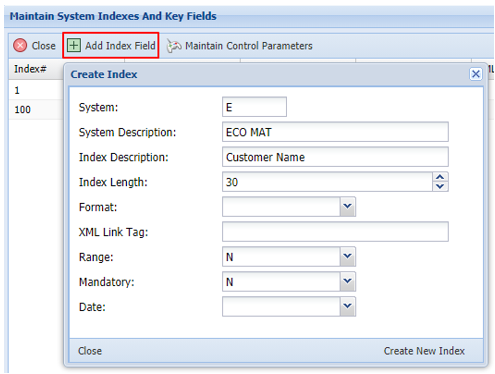
Task: Decrease Index Length with down arrow
Action: [x=440, y=186]
